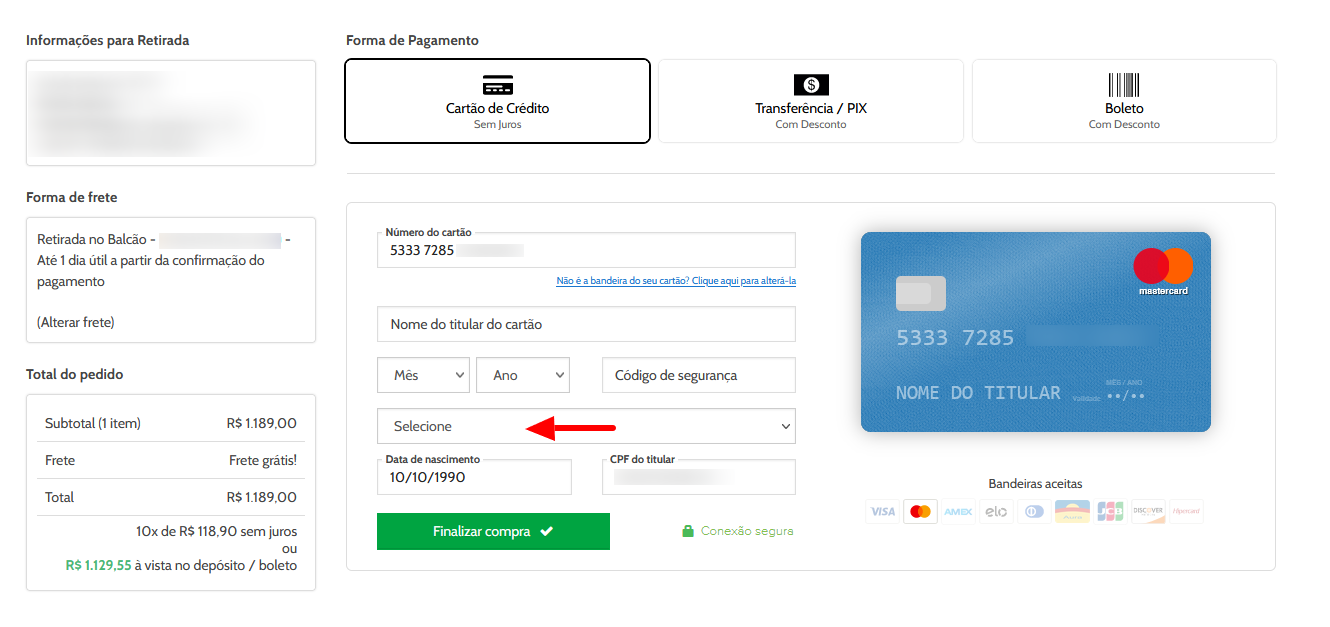Click the Boleto barcode icon
This screenshot has width=1330, height=627.
(1124, 85)
